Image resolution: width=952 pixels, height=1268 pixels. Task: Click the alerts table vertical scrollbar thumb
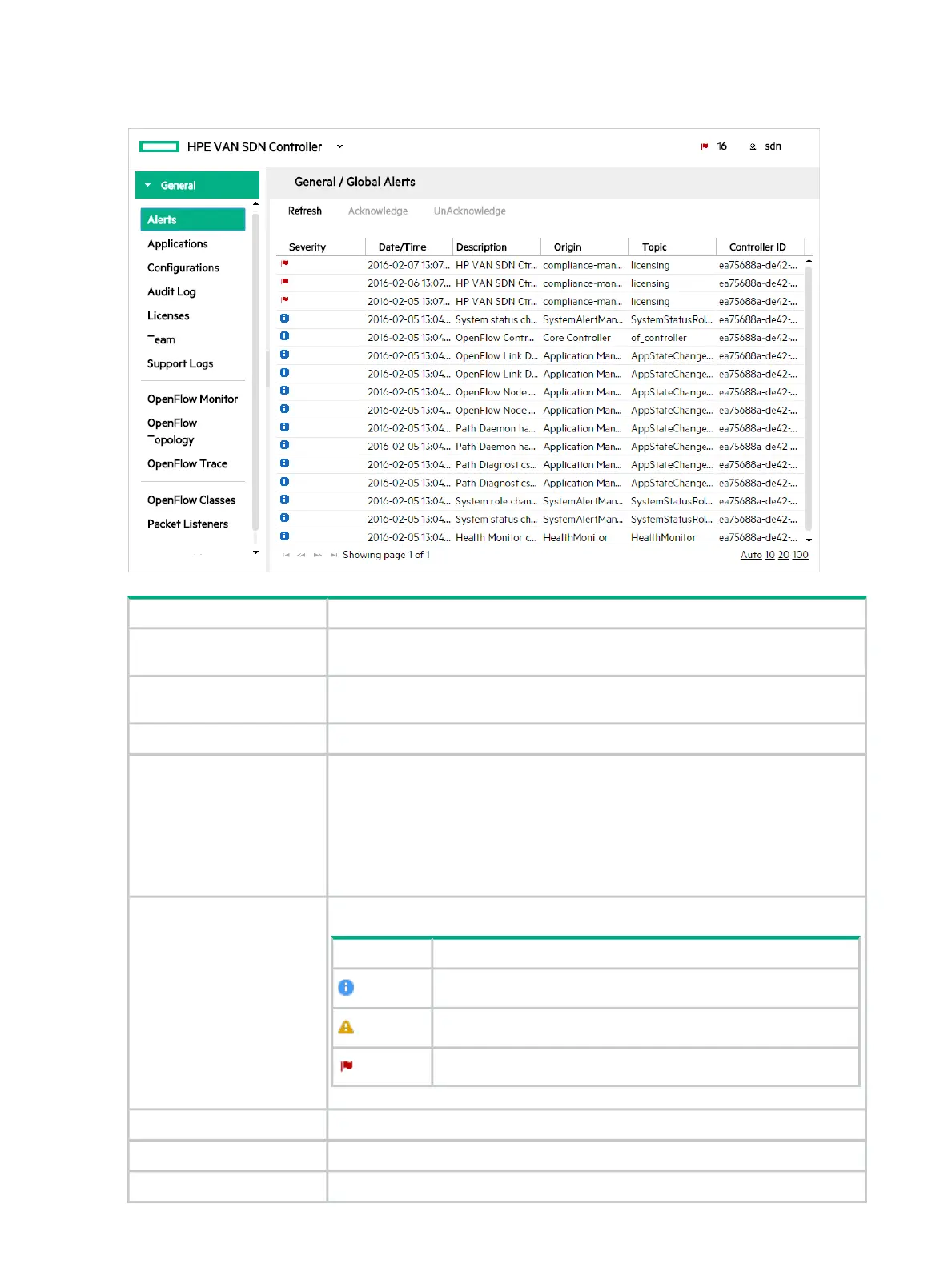tap(809, 398)
